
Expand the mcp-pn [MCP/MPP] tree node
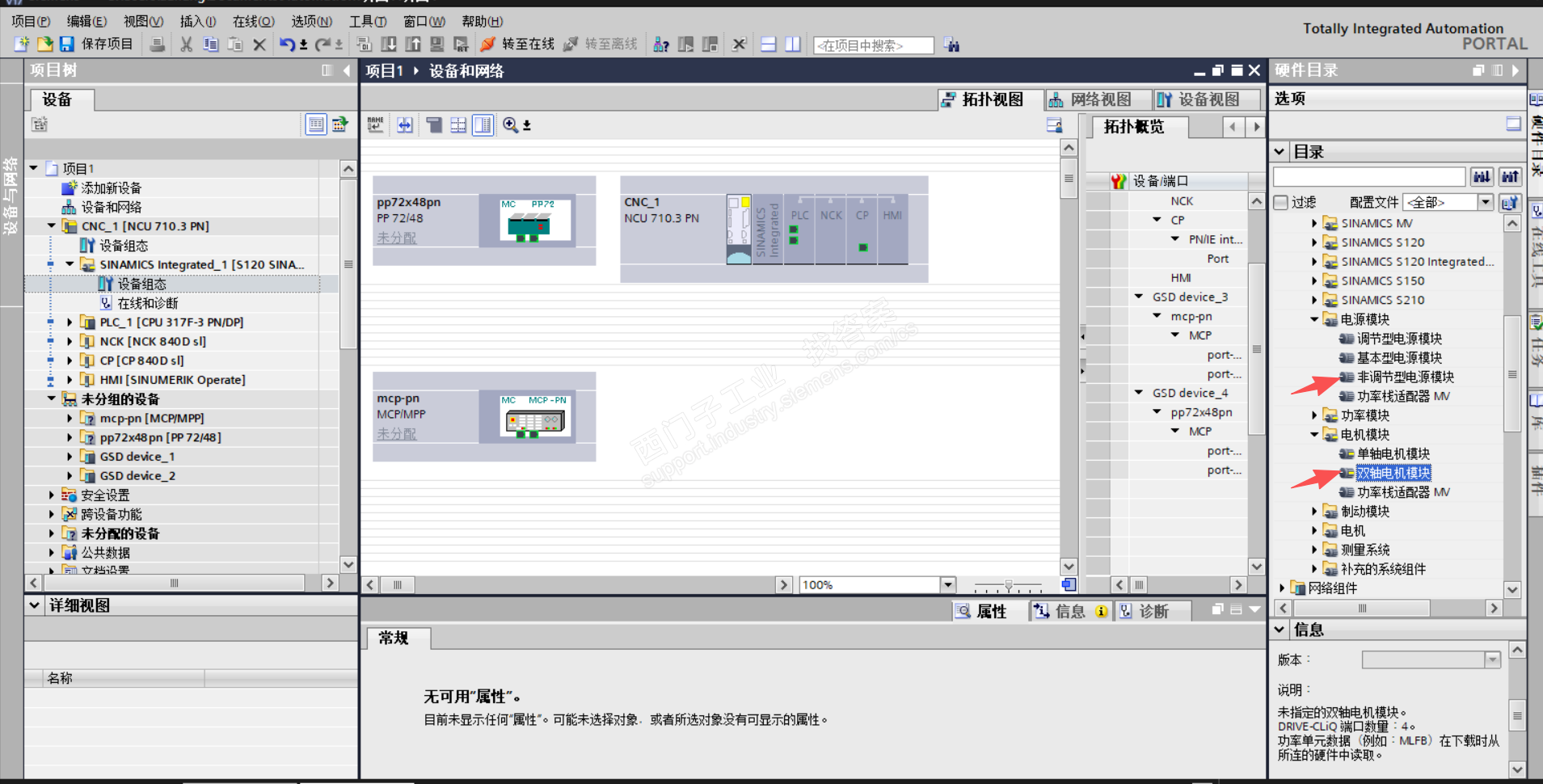click(70, 419)
